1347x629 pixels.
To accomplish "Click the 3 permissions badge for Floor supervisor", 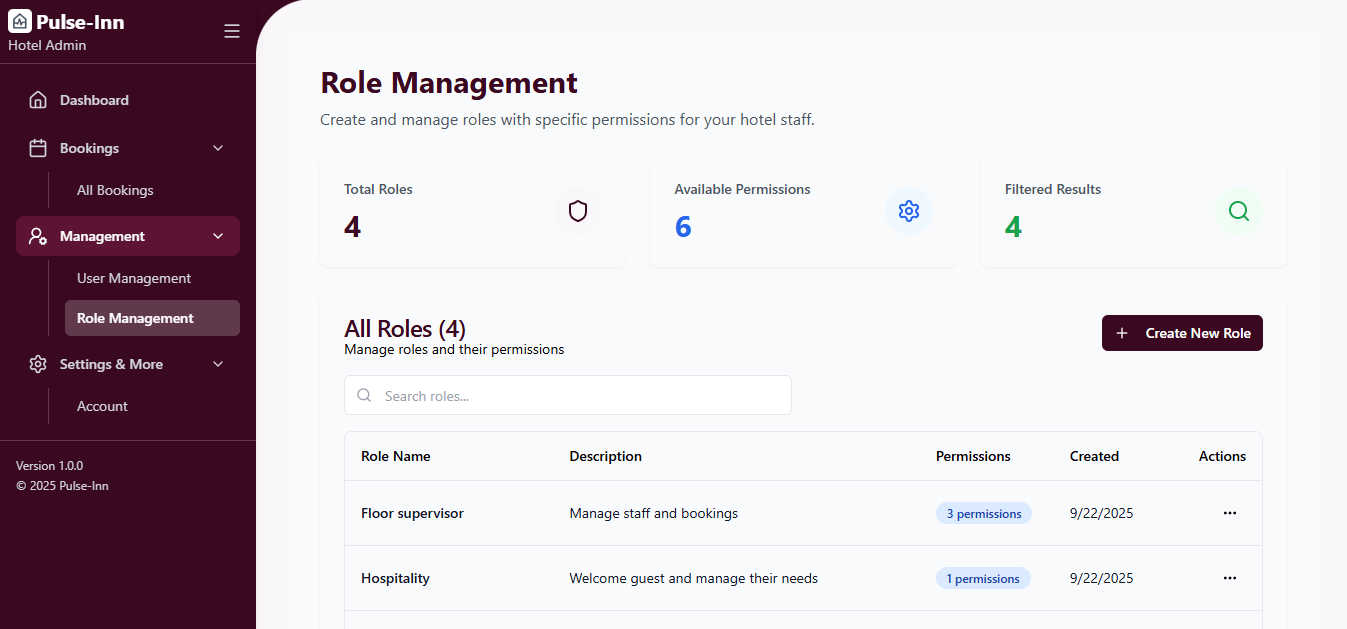I will coord(983,512).
